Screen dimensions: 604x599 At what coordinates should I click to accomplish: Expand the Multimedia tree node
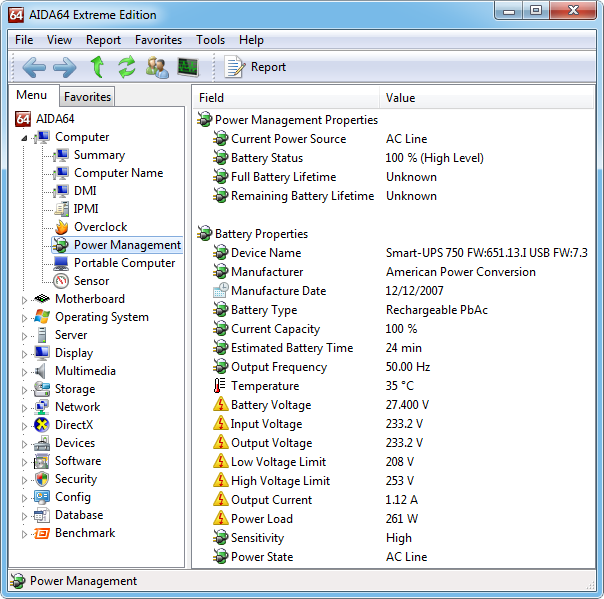click(24, 372)
